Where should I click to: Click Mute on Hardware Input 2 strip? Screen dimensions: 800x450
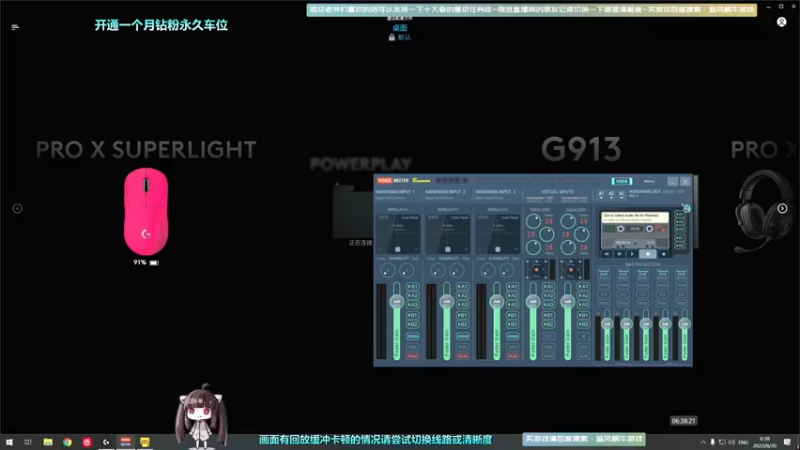pyautogui.click(x=463, y=356)
